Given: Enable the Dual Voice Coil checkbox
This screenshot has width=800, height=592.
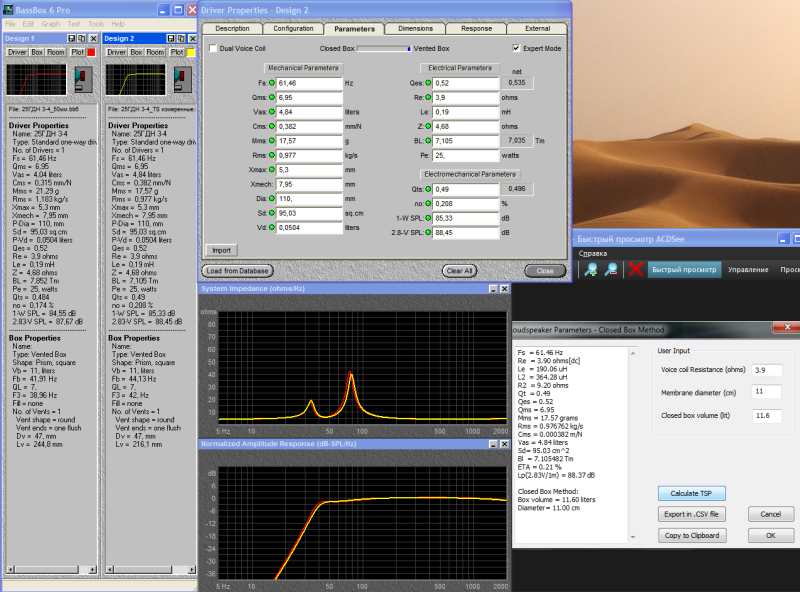Looking at the screenshot, I should (212, 48).
